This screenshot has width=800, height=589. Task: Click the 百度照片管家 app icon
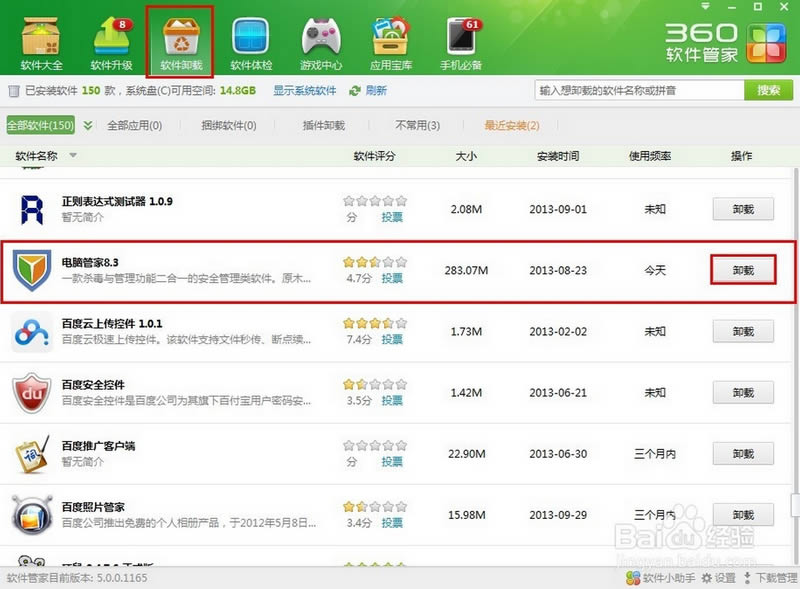point(32,515)
